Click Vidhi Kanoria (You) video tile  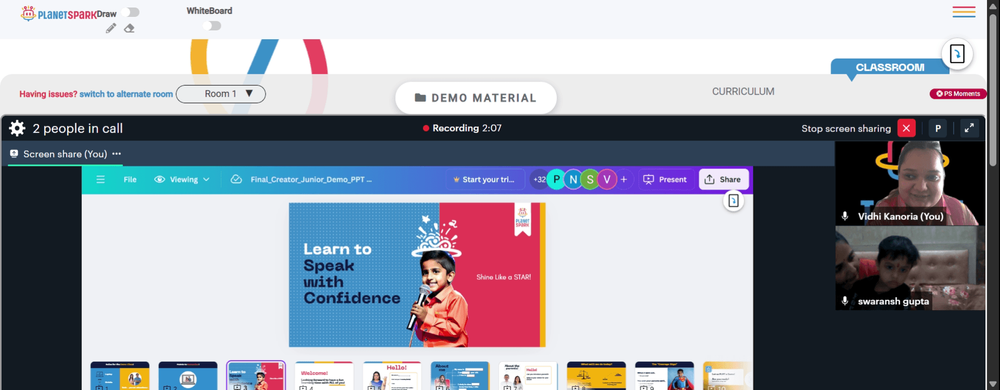click(x=910, y=183)
